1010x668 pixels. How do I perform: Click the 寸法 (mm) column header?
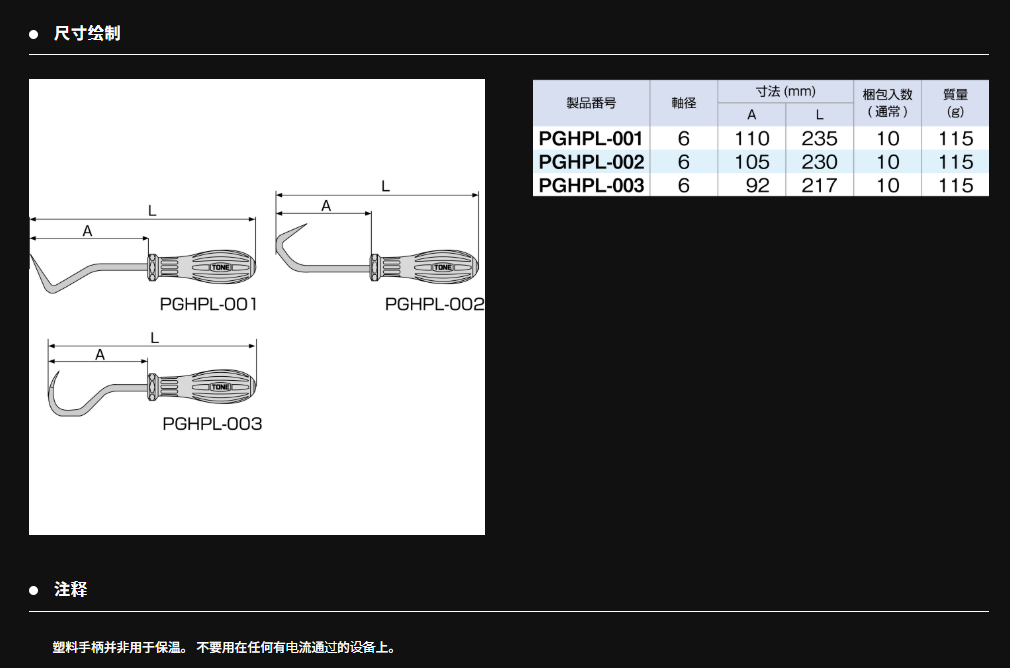tap(785, 91)
